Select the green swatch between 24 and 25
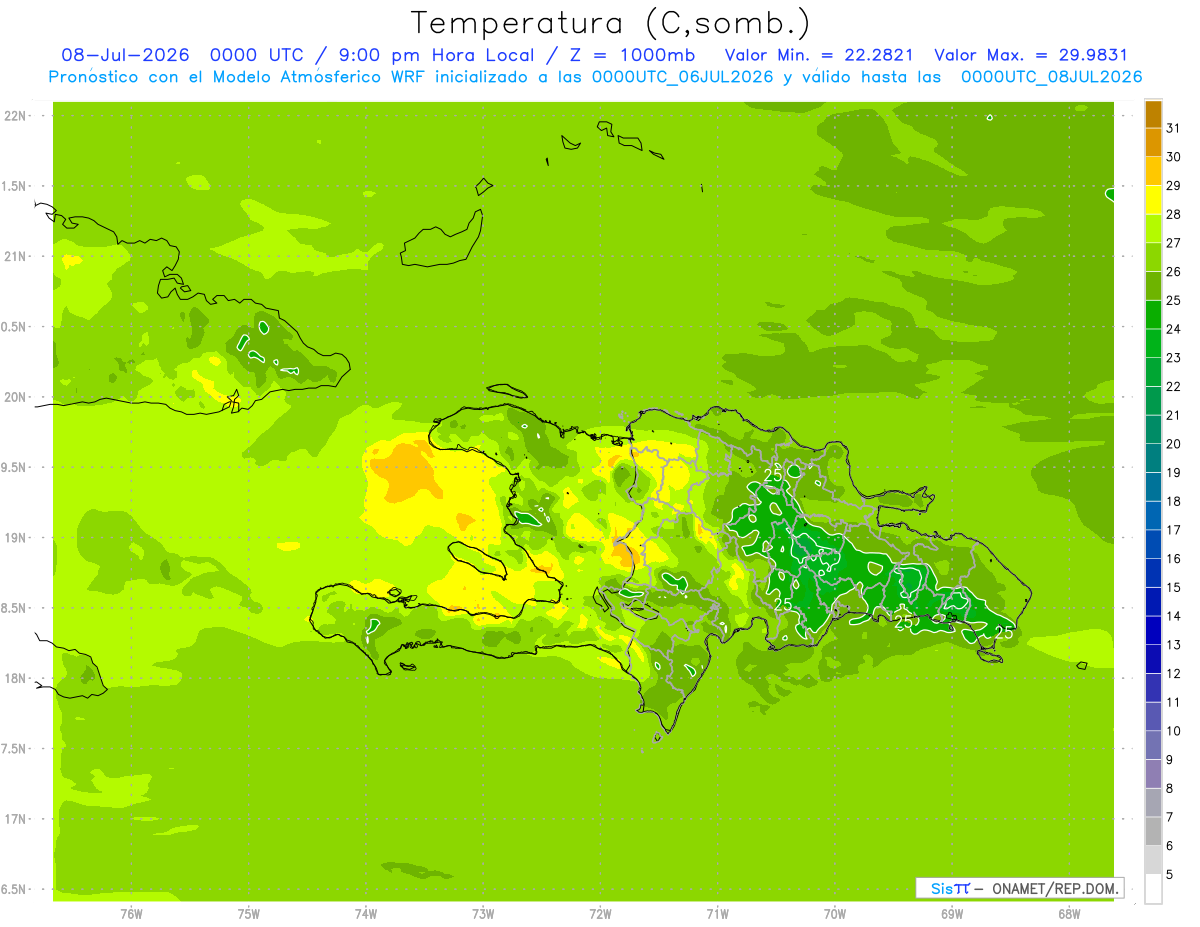The image size is (1200, 927). pyautogui.click(x=1153, y=315)
